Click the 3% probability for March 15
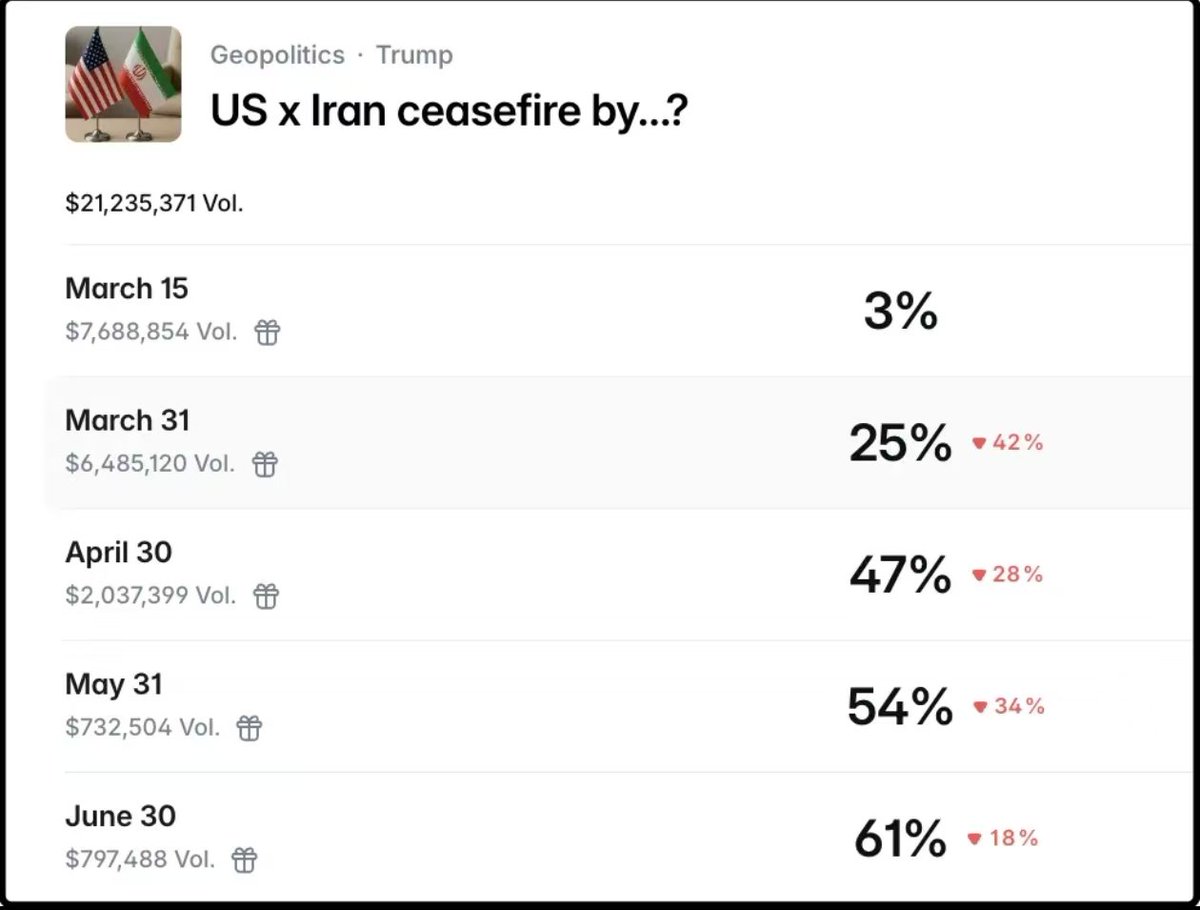1200x910 pixels. (x=901, y=311)
